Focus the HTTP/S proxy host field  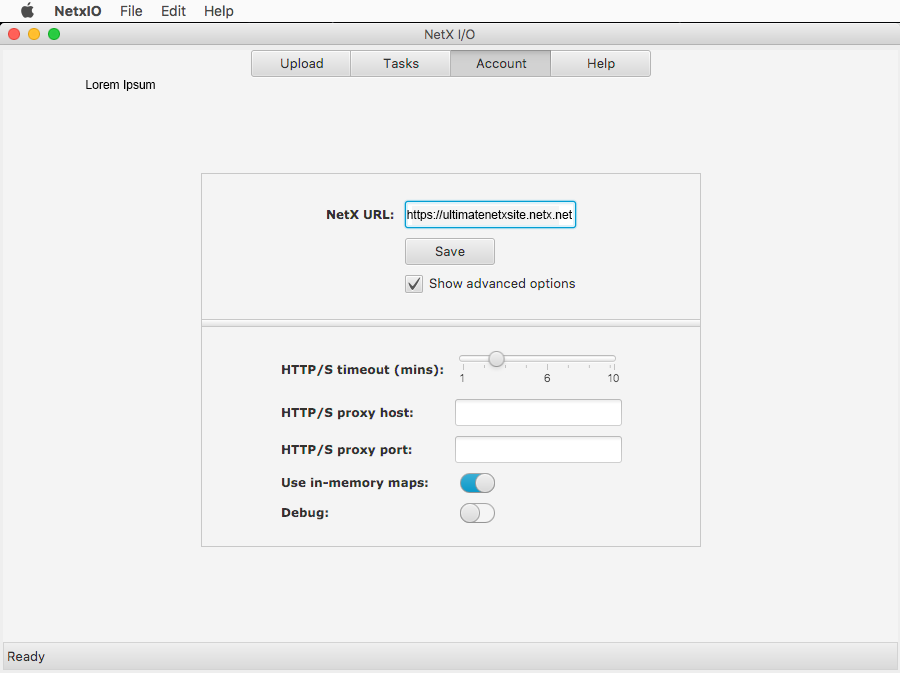pyautogui.click(x=538, y=412)
